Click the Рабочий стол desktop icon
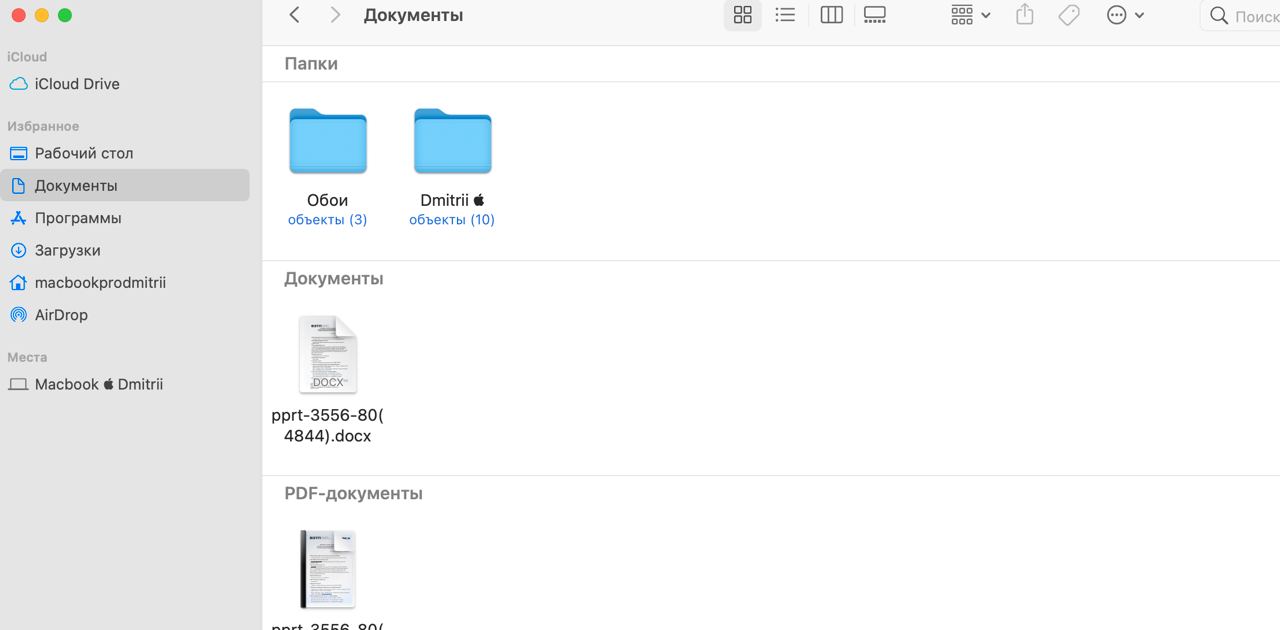 pyautogui.click(x=18, y=153)
